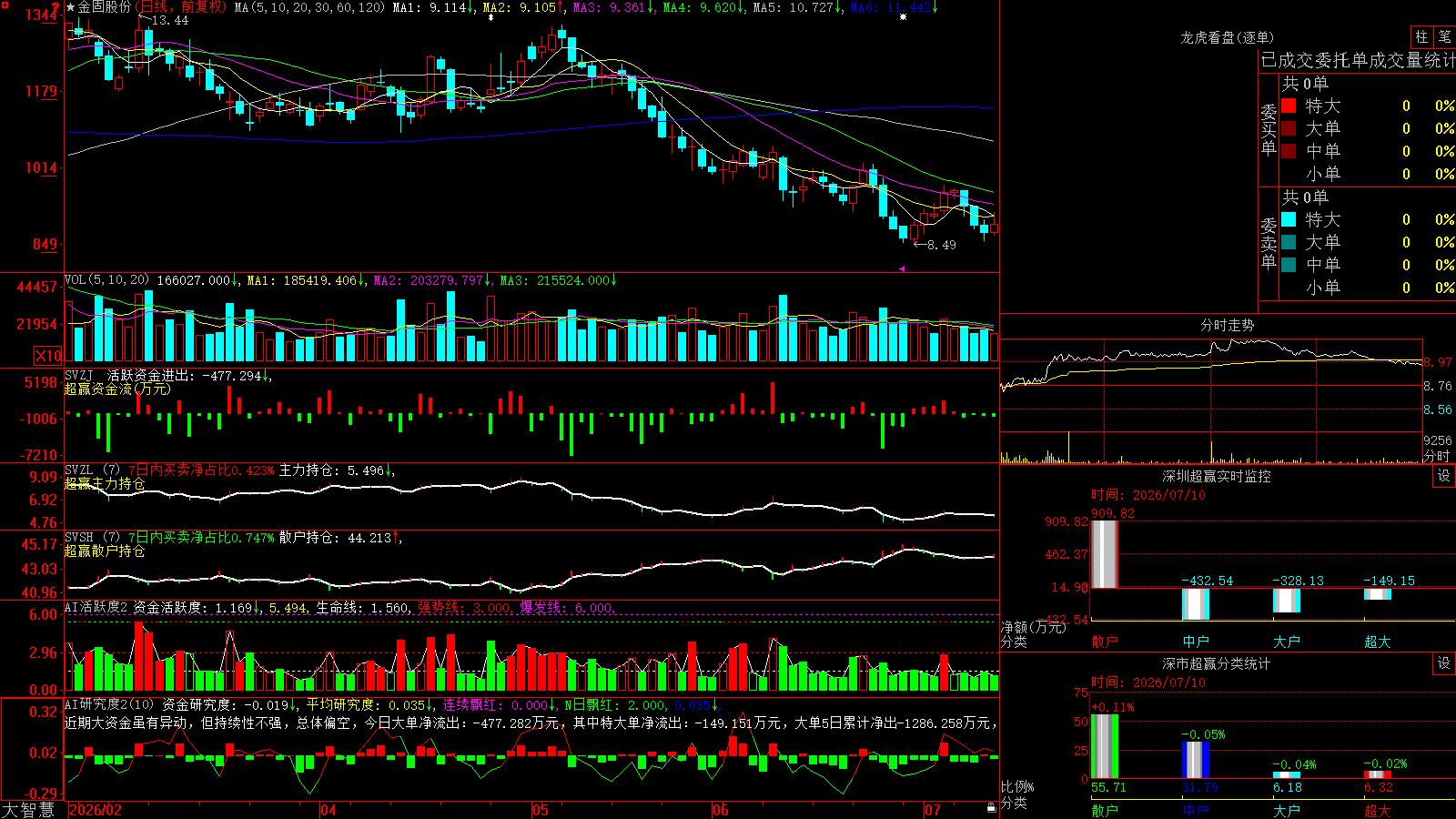Screen dimensions: 1456x819
Task: Click the SVSH (7) indicator label
Action: [93, 538]
